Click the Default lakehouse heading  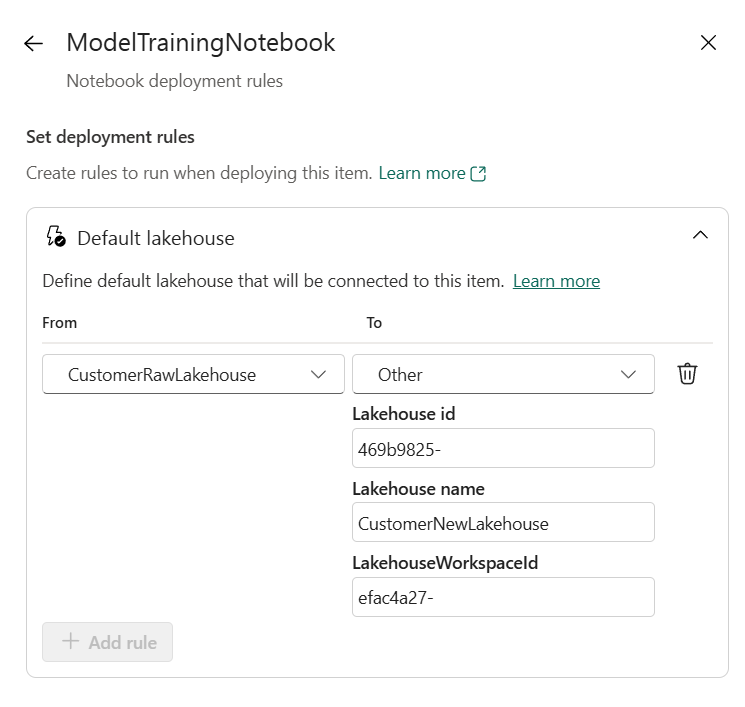pyautogui.click(x=156, y=238)
